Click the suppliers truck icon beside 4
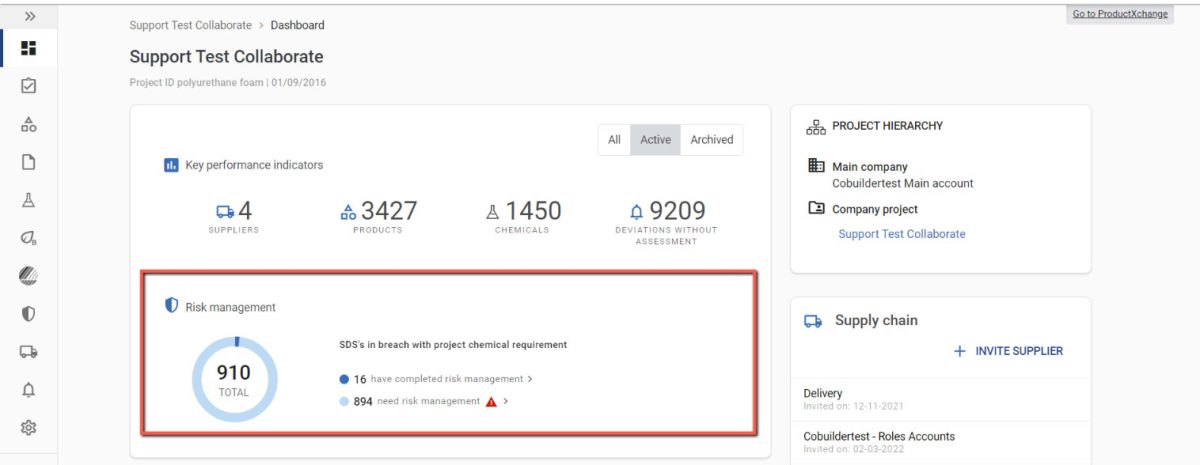Screen dimensions: 1200x465 click(225, 212)
